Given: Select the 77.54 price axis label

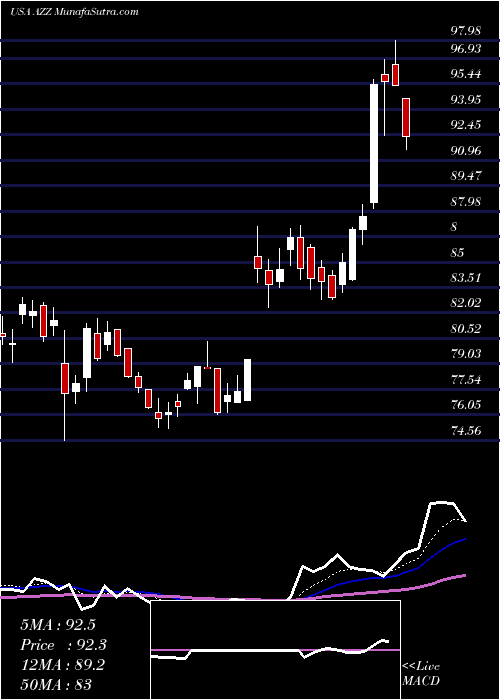Looking at the screenshot, I should pyautogui.click(x=466, y=380).
